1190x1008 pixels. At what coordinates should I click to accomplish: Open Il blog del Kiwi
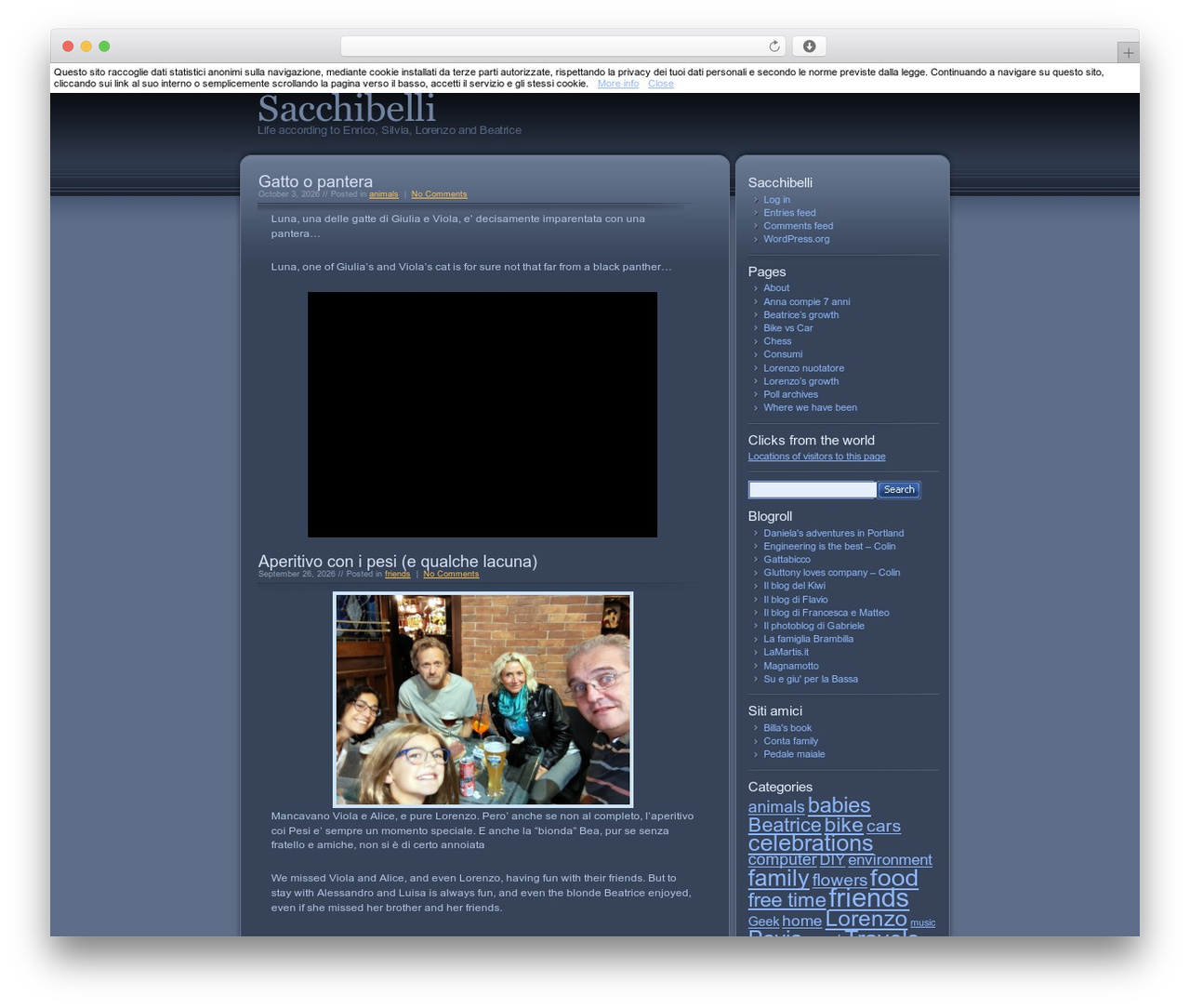point(794,586)
